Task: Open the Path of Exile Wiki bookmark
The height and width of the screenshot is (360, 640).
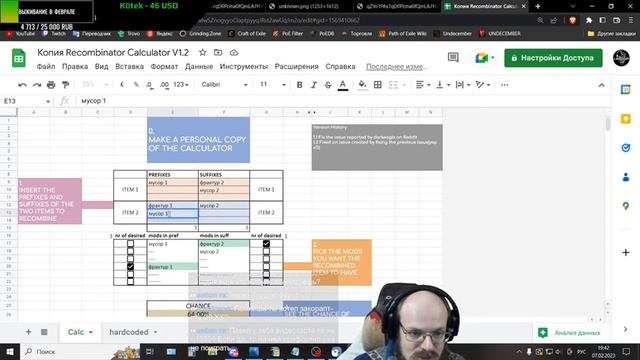Action: coord(403,33)
